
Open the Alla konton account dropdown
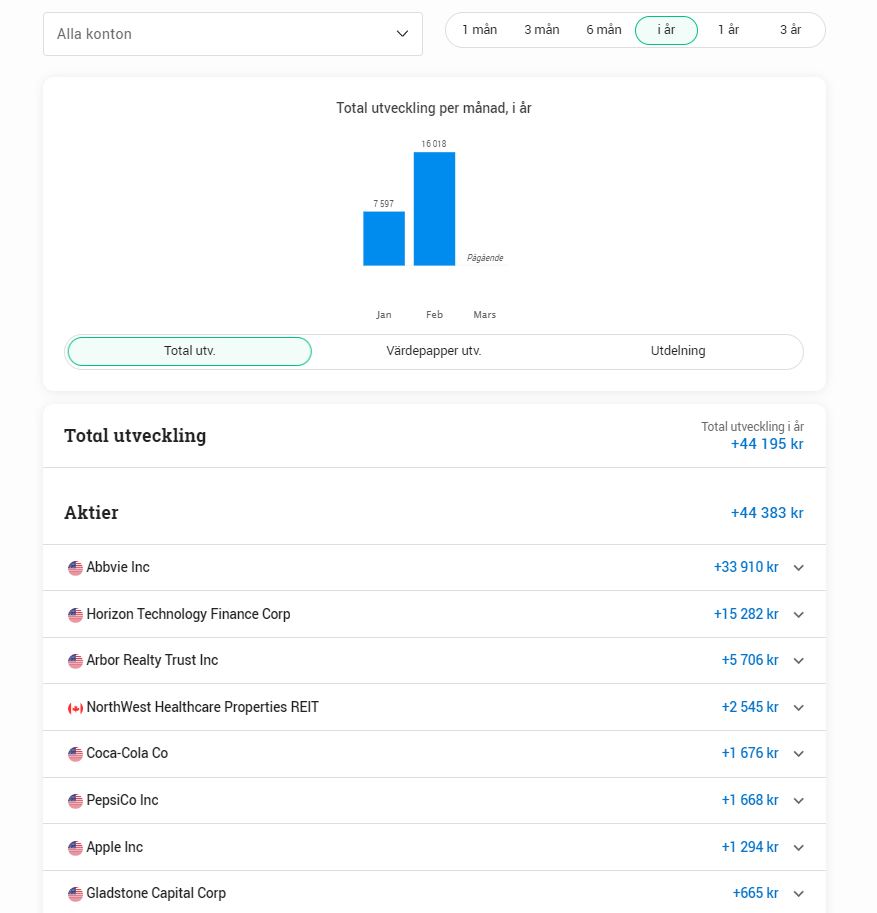[x=232, y=34]
